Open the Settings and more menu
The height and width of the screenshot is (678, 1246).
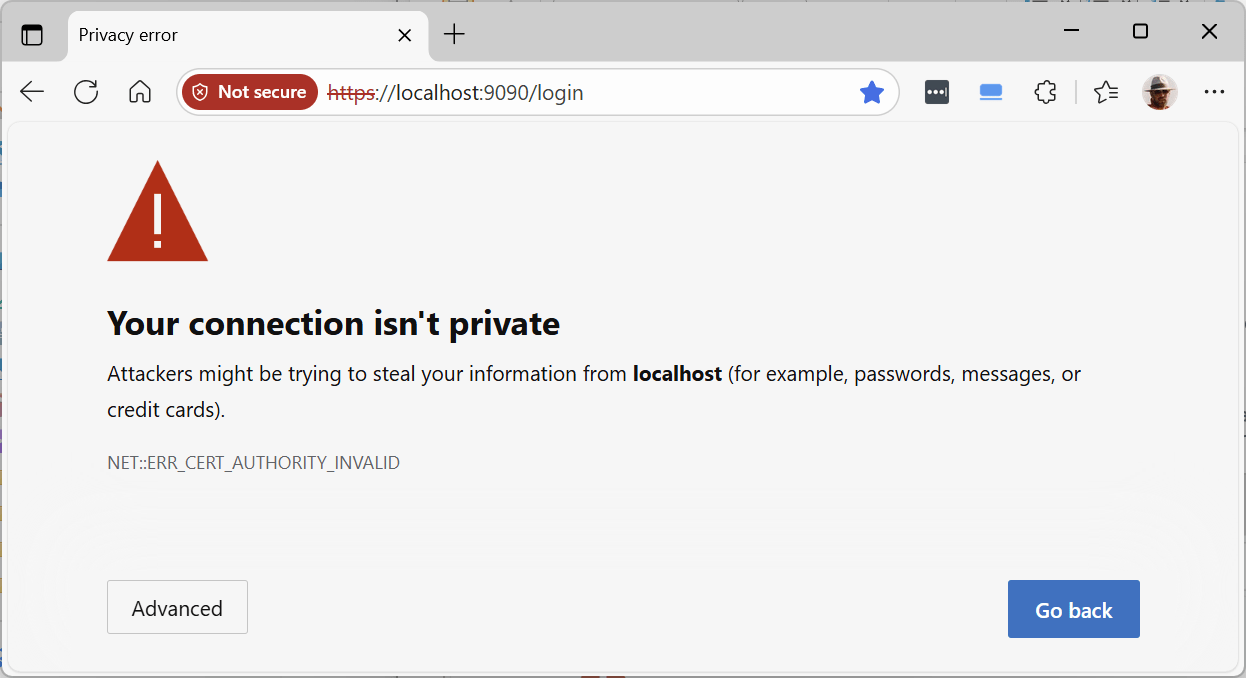pos(1214,92)
